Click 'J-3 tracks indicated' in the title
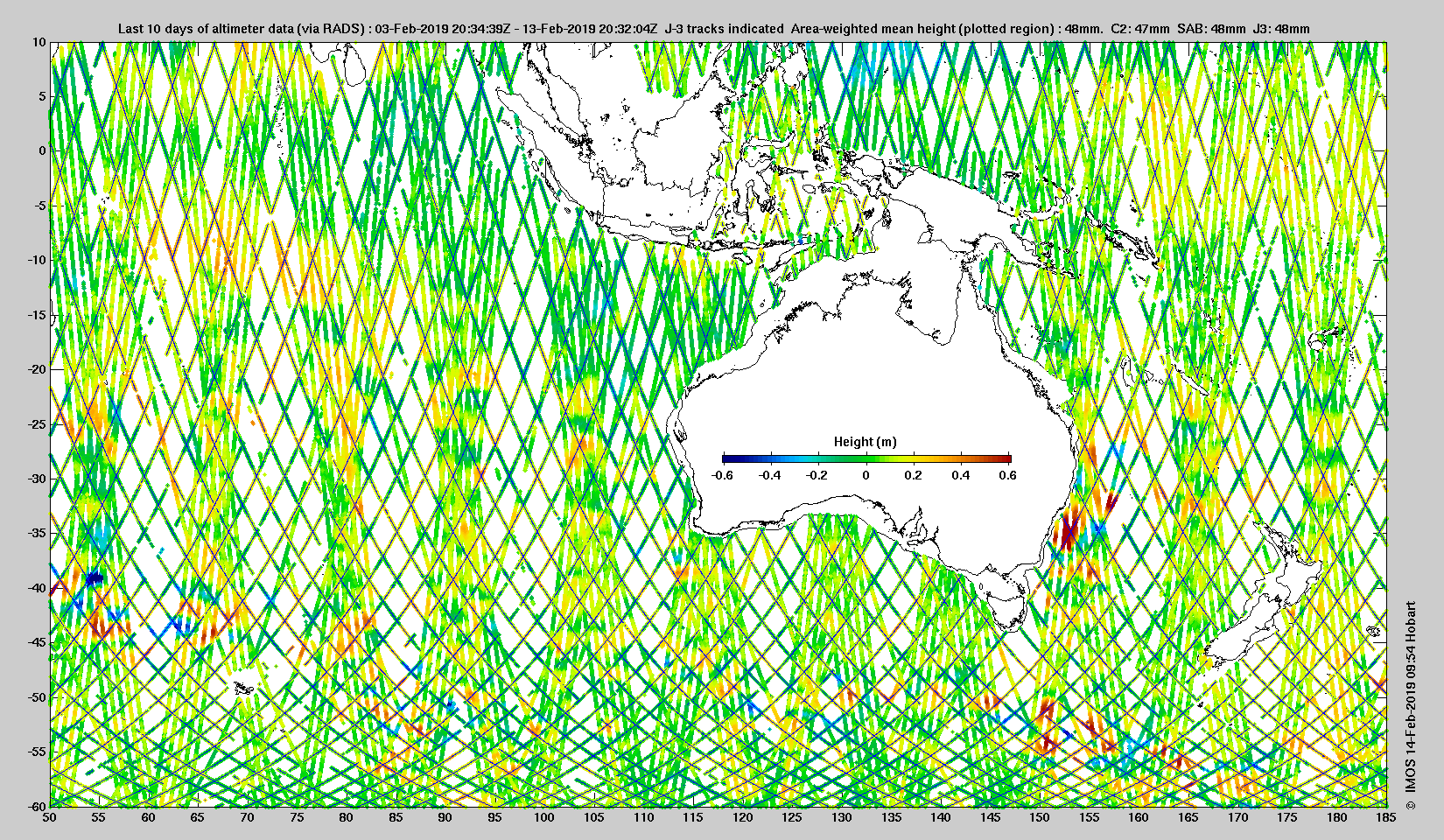The height and width of the screenshot is (840, 1444). click(x=725, y=29)
